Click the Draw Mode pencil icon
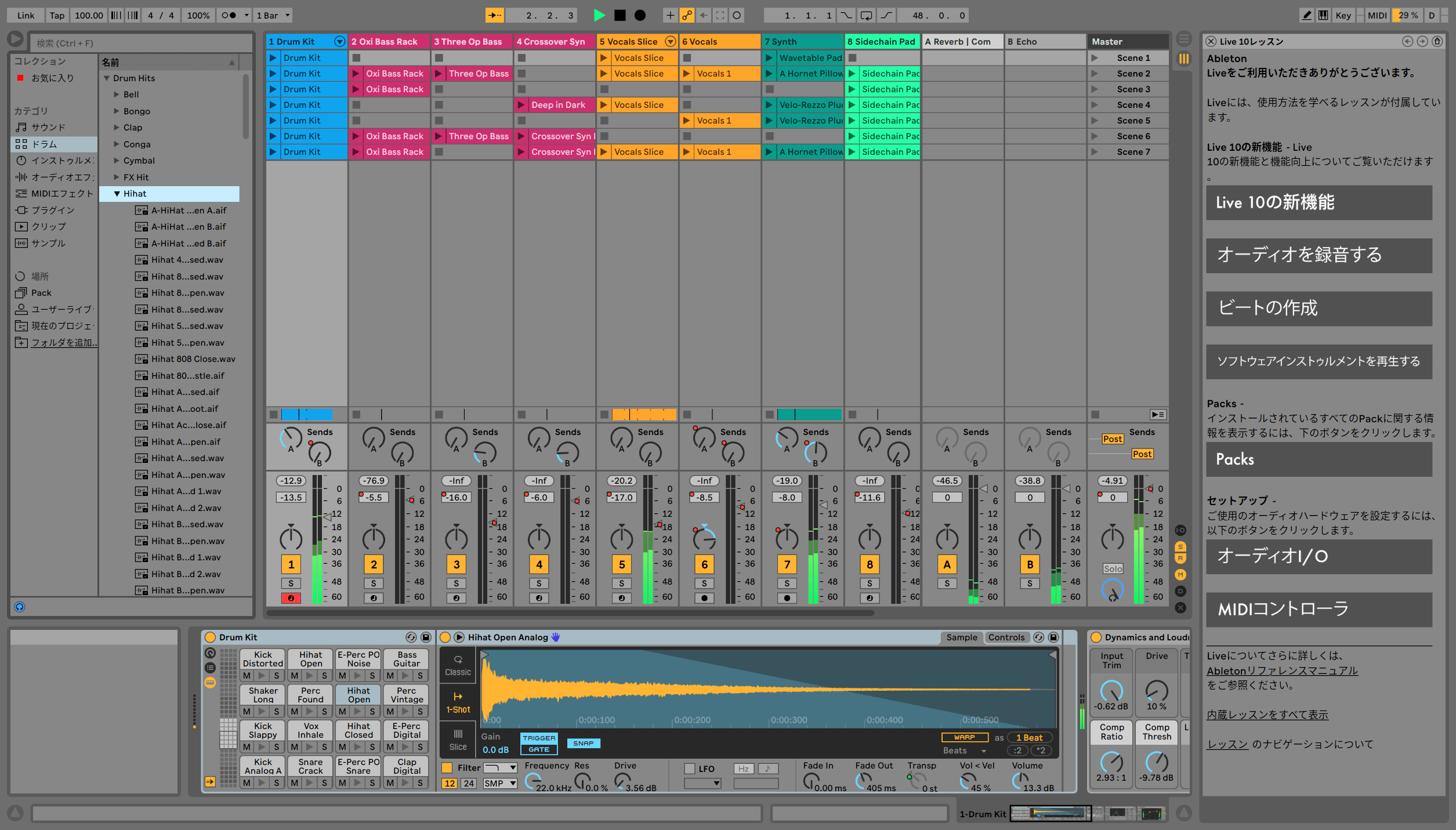The width and height of the screenshot is (1456, 830). [1306, 16]
